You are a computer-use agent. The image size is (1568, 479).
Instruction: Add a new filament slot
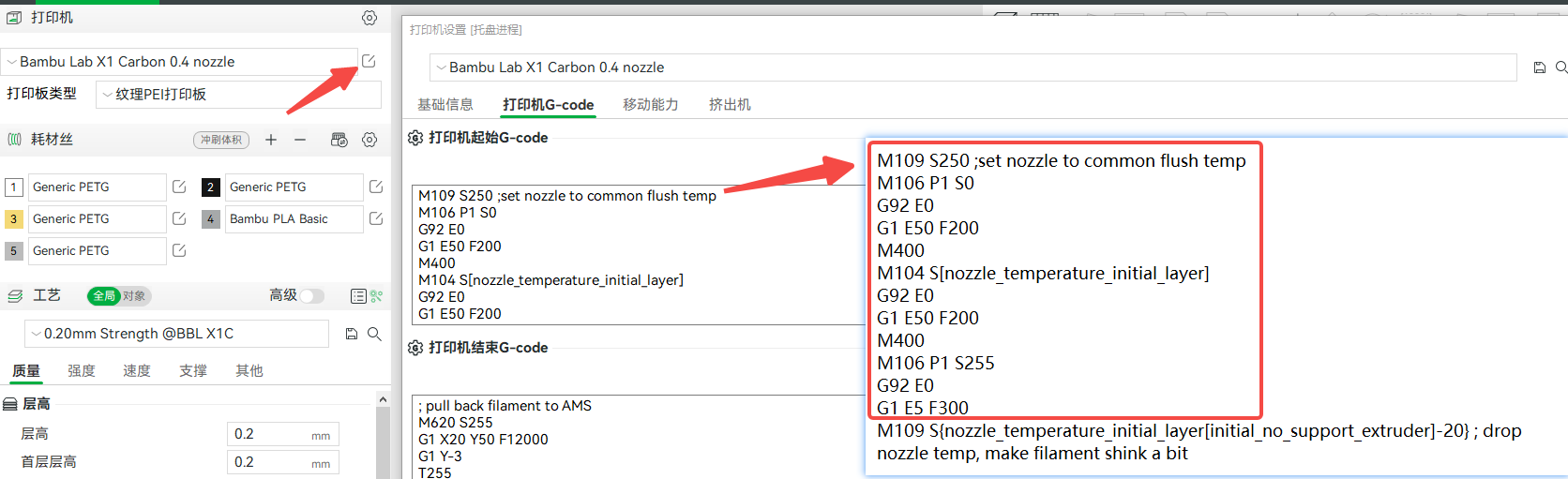[x=271, y=140]
